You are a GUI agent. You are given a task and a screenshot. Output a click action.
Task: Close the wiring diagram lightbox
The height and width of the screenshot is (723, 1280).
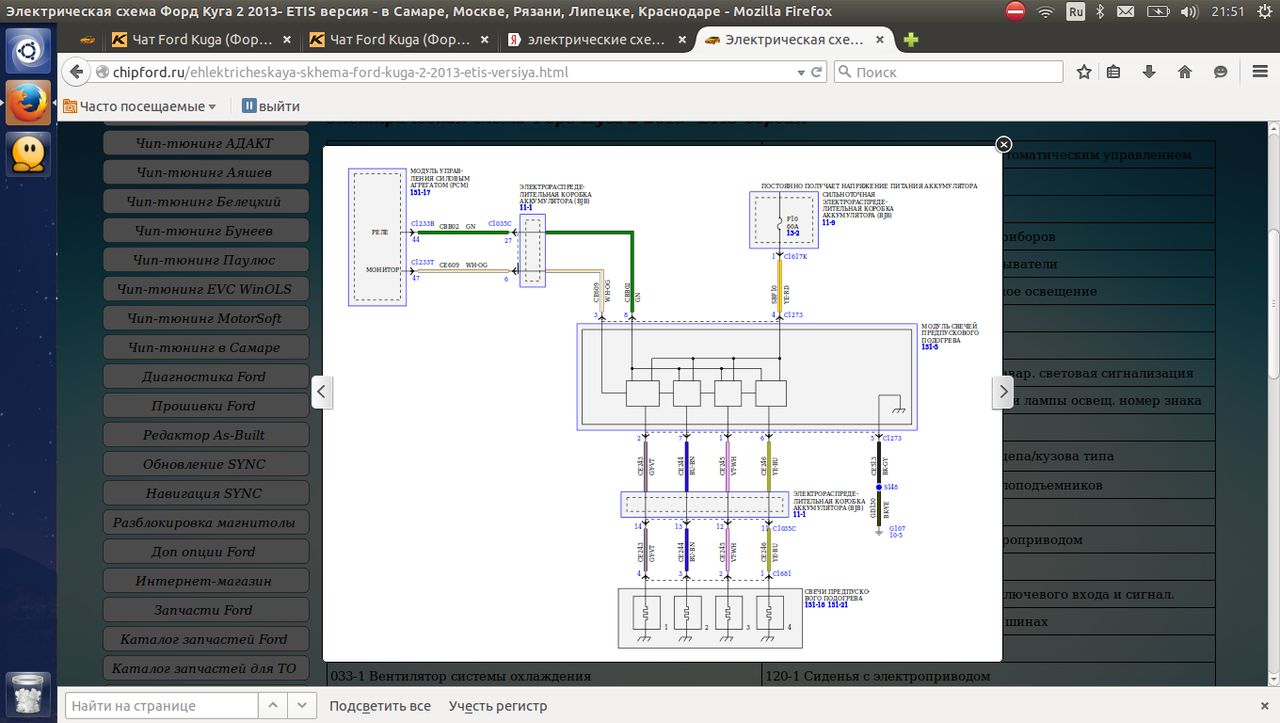1004,144
